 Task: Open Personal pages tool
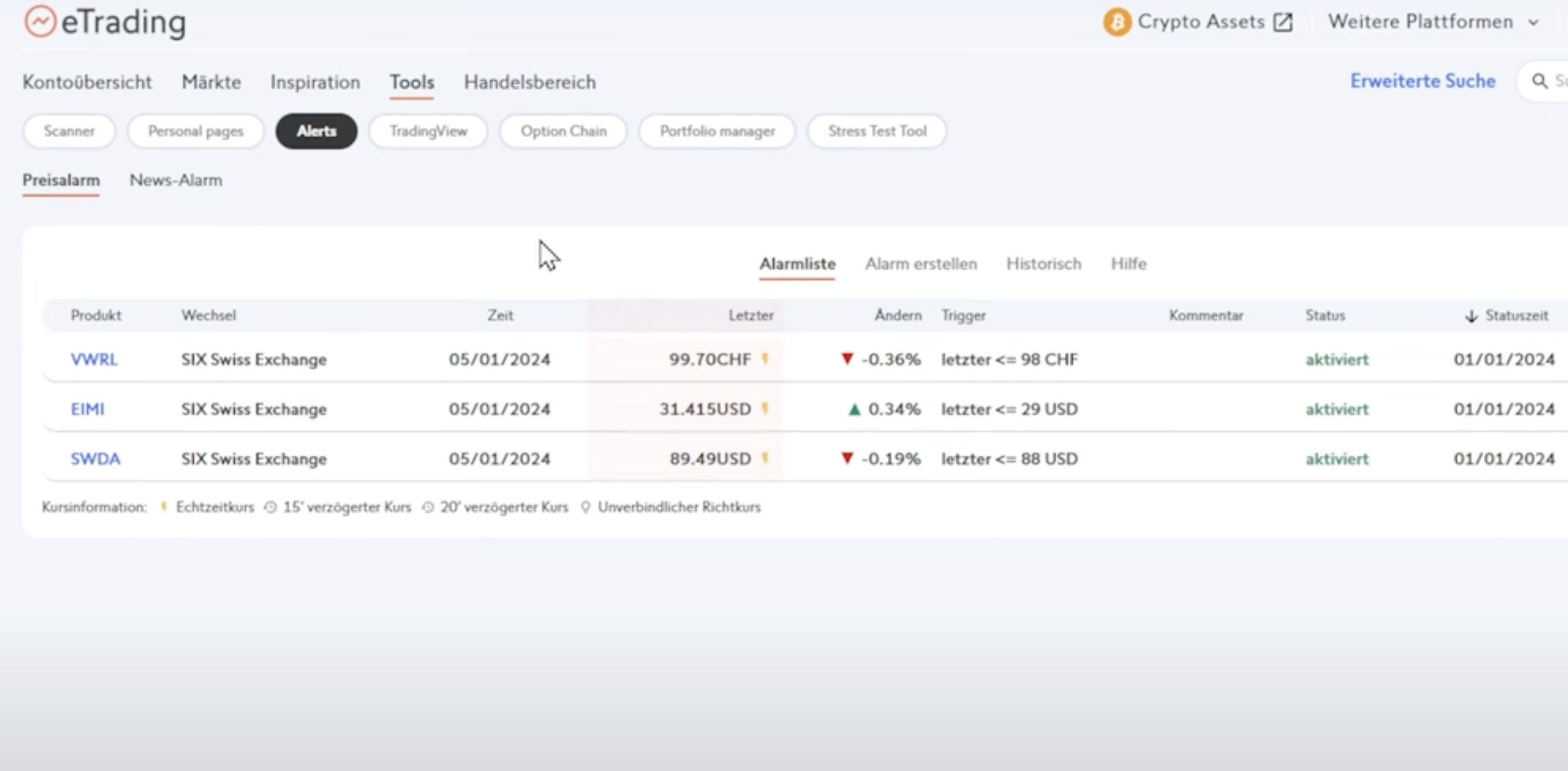196,130
